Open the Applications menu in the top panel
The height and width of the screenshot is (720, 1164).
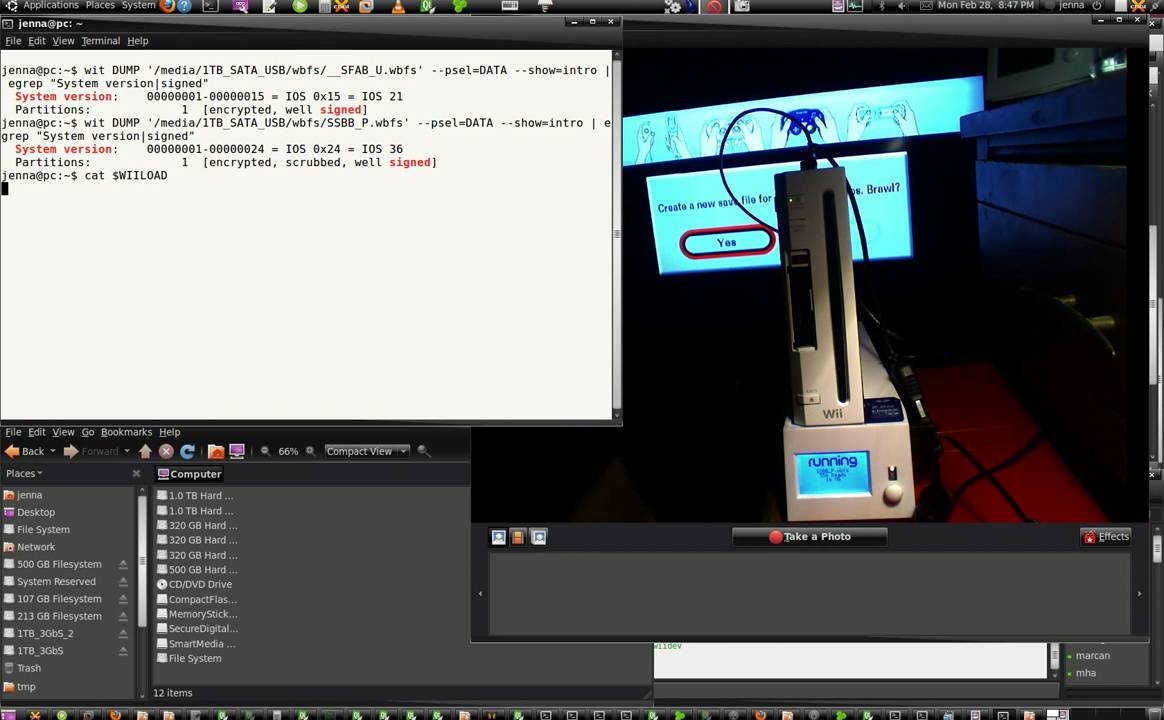point(50,5)
